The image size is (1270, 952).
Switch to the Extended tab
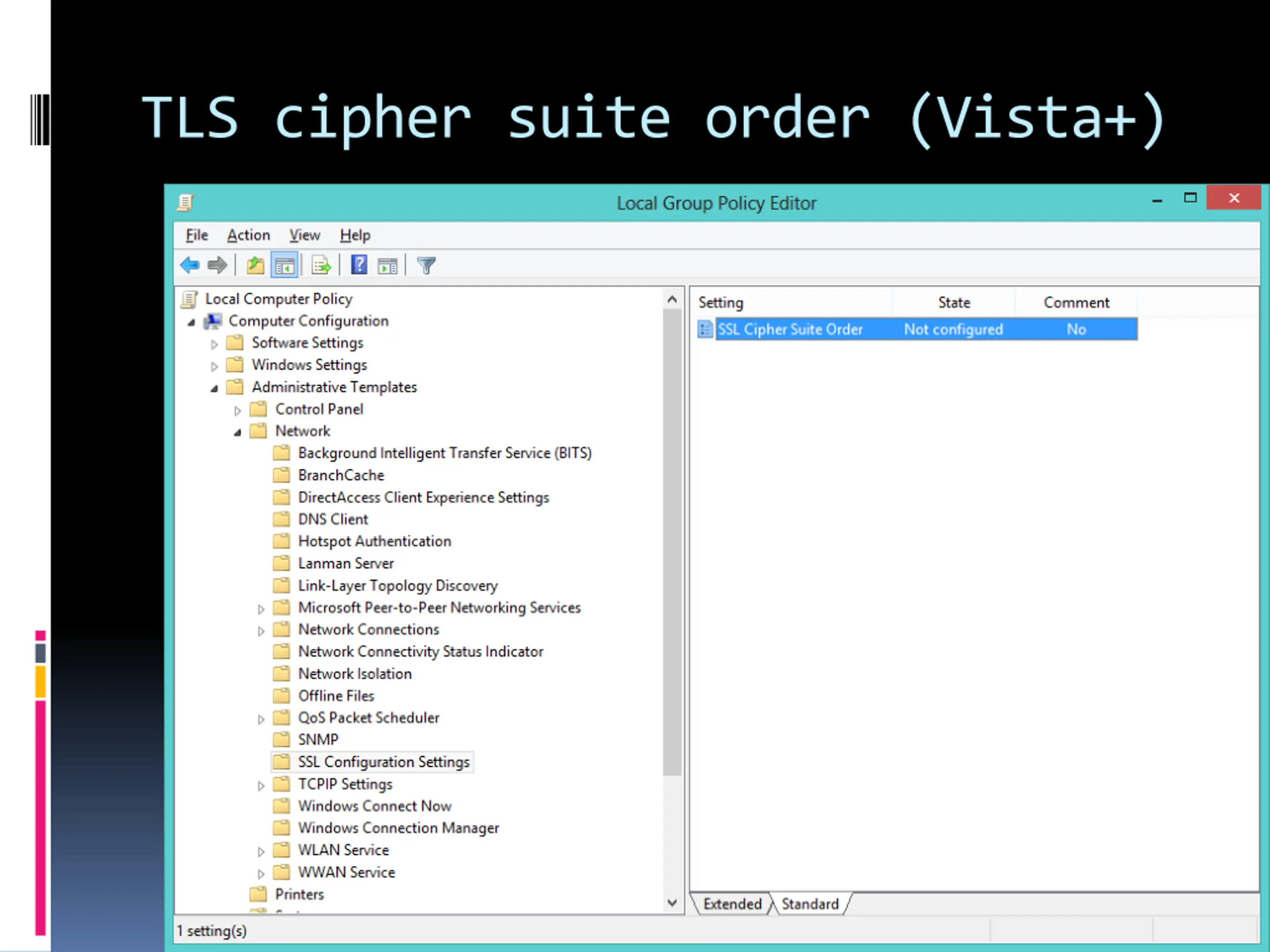[x=732, y=904]
